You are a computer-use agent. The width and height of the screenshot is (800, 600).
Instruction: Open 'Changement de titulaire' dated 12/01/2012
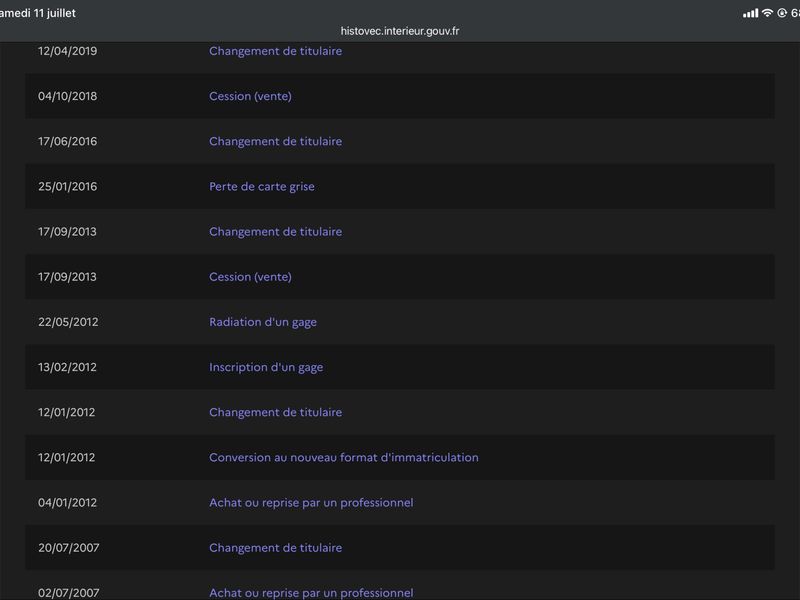pos(276,412)
